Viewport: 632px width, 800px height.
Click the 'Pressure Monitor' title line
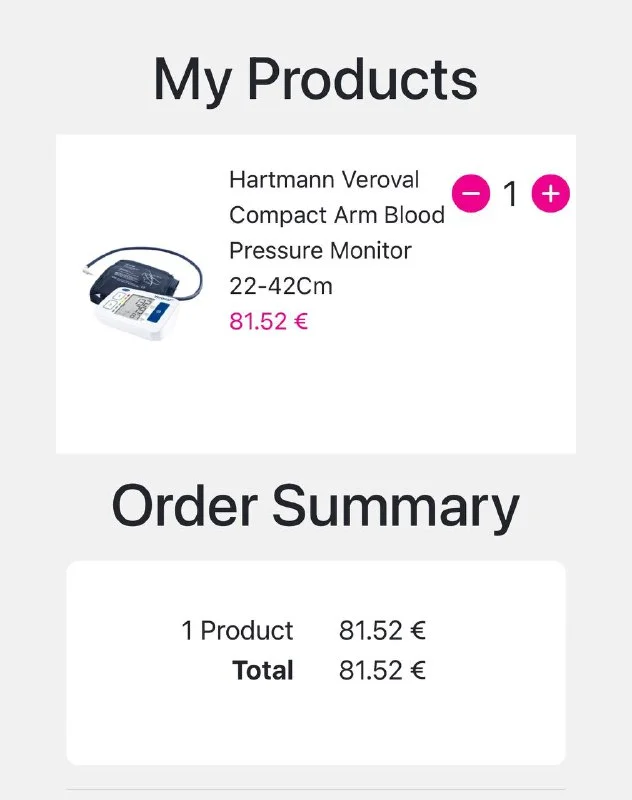pos(320,250)
